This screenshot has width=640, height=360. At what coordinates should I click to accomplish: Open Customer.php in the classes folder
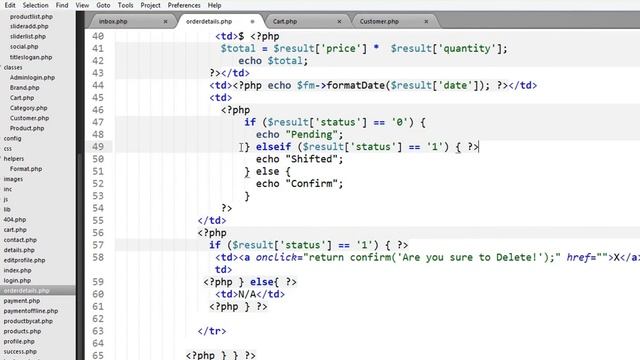tap(29, 118)
